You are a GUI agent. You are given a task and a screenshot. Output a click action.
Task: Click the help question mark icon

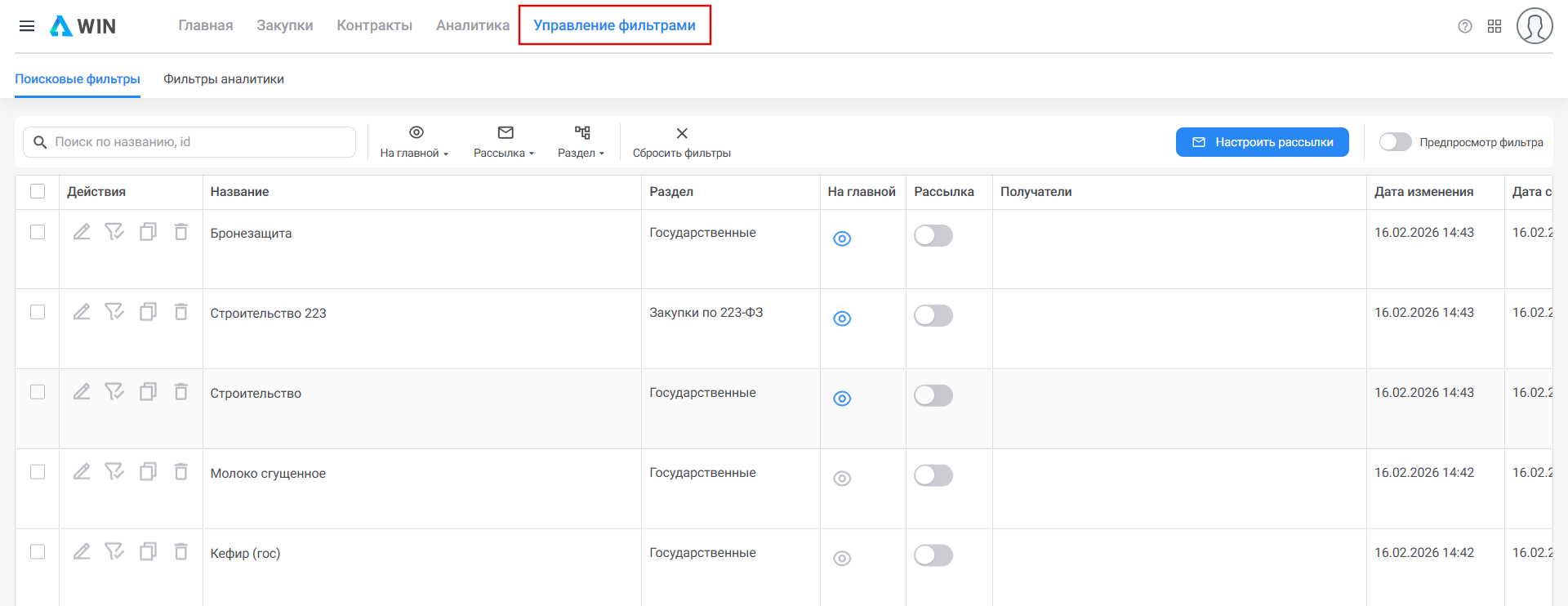point(1464,26)
